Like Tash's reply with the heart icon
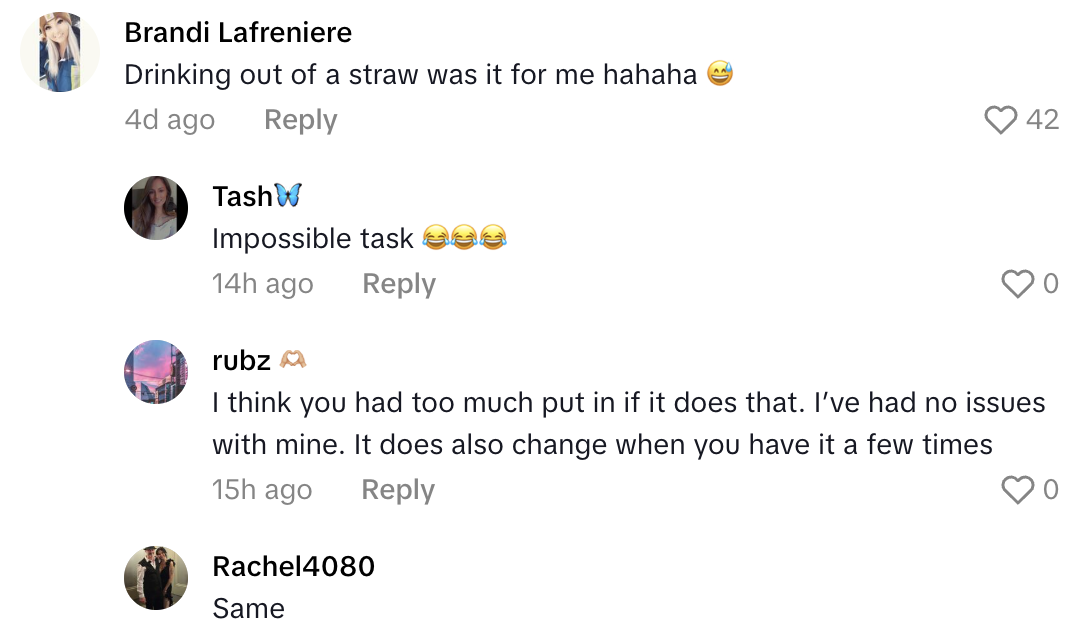Image resolution: width=1082 pixels, height=628 pixels. [x=1017, y=284]
